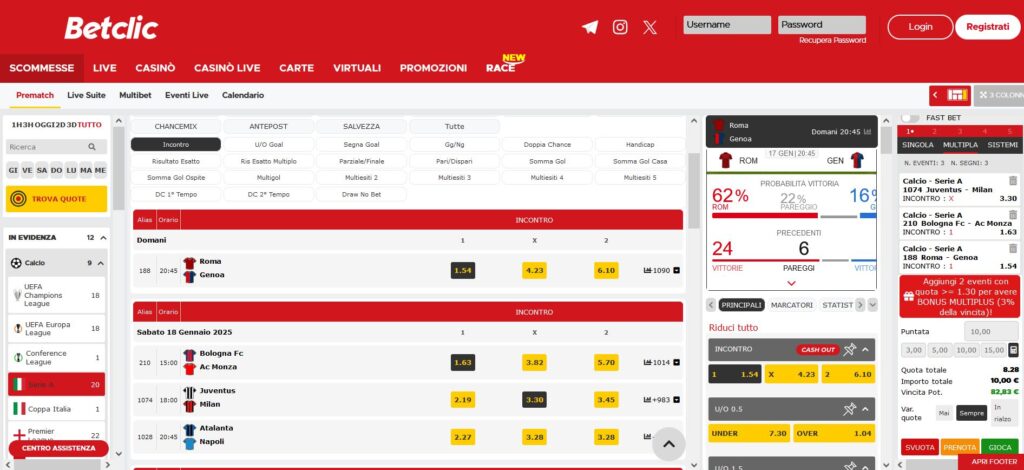Image resolution: width=1024 pixels, height=470 pixels.
Task: Collapse the INCONTRO market panel
Action: point(867,349)
